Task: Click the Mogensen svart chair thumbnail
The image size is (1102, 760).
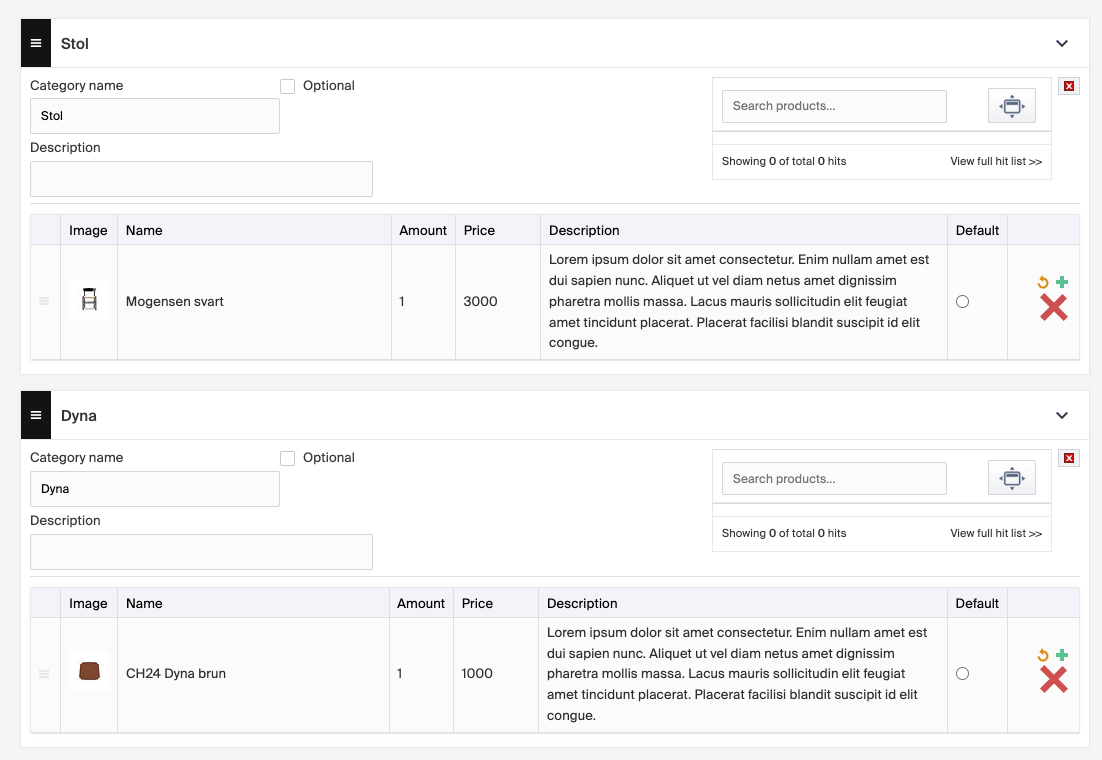Action: (89, 300)
